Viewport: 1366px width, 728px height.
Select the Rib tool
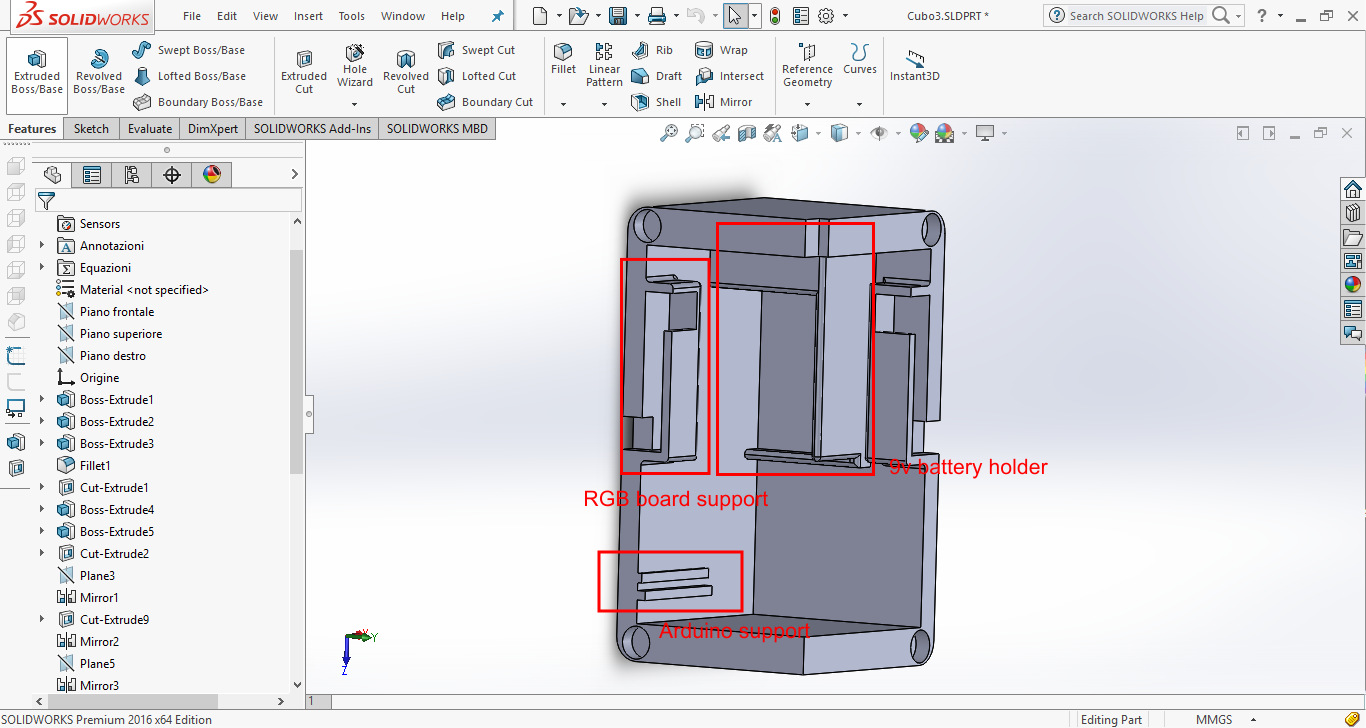[652, 50]
